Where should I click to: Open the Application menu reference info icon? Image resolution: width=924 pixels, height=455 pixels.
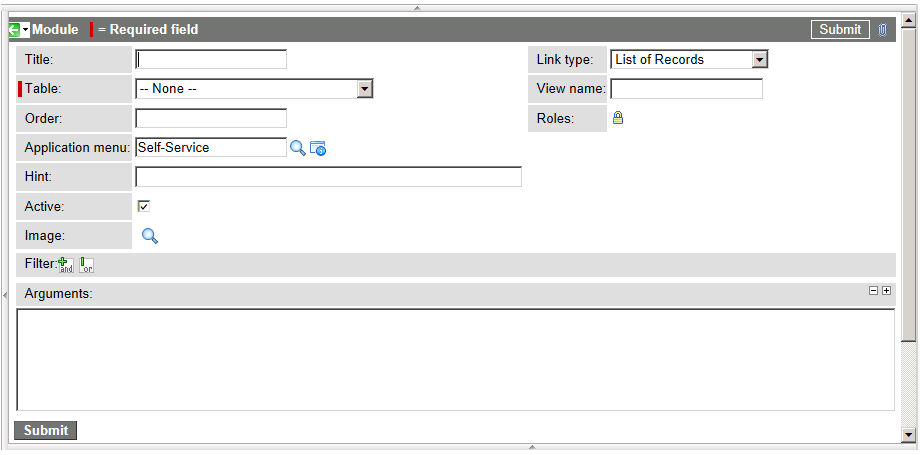click(318, 149)
